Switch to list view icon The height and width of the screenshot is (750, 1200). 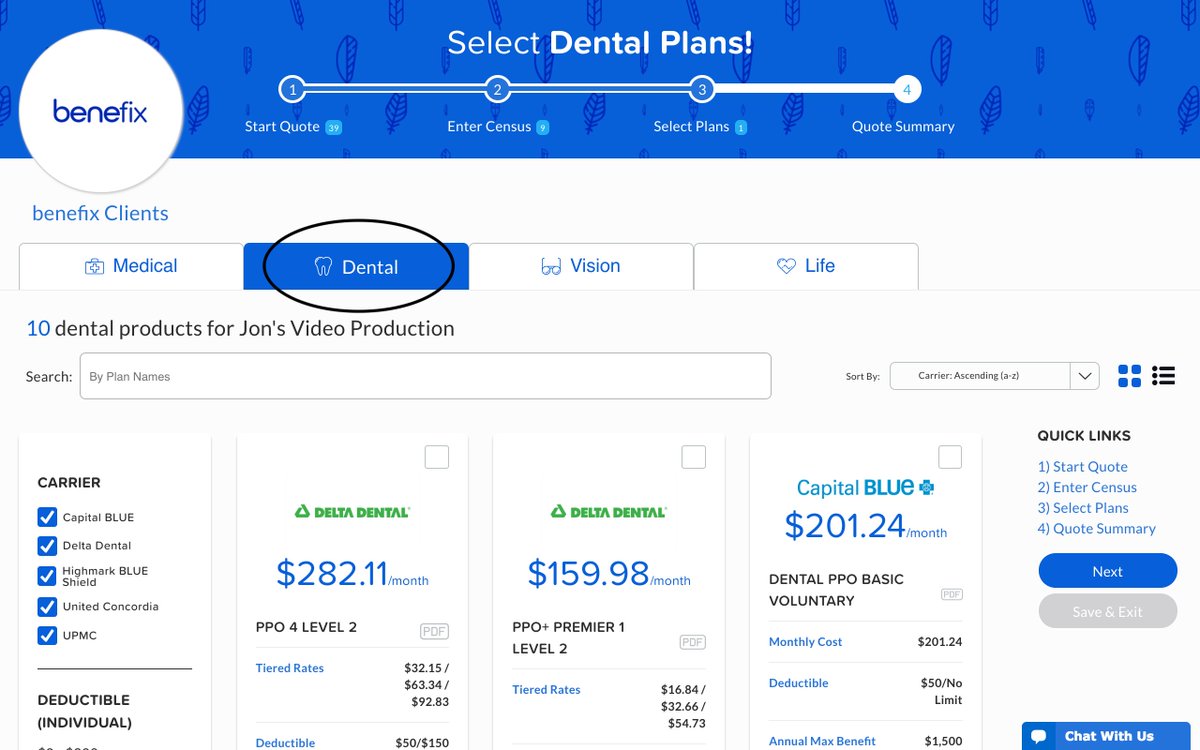coord(1163,376)
